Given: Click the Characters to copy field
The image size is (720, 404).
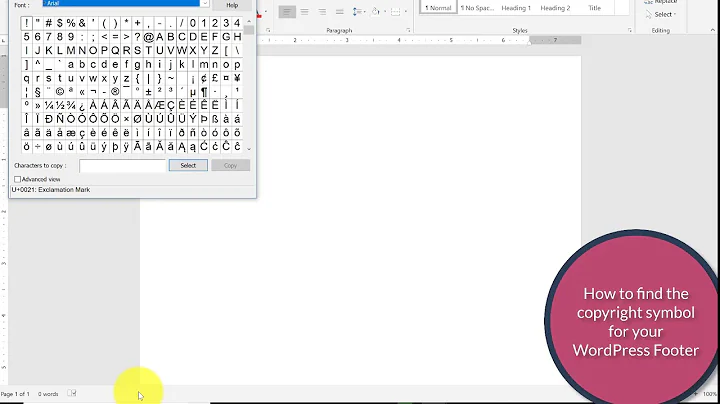Looking at the screenshot, I should (x=122, y=166).
